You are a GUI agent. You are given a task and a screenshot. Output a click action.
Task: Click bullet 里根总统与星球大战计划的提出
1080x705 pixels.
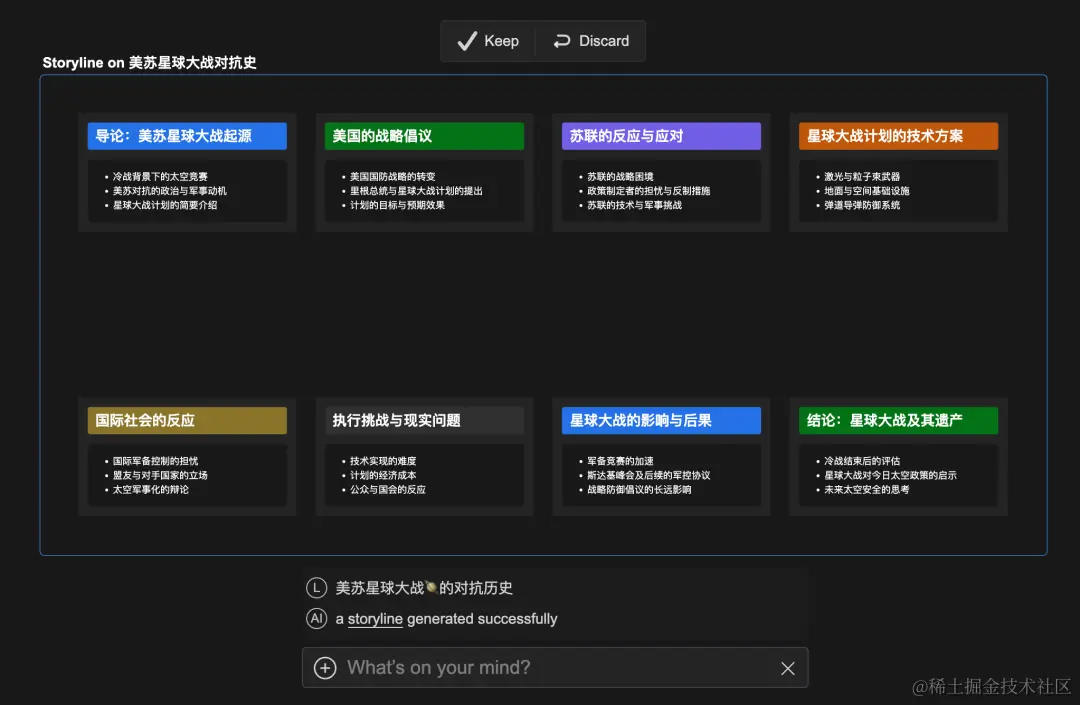pyautogui.click(x=416, y=191)
